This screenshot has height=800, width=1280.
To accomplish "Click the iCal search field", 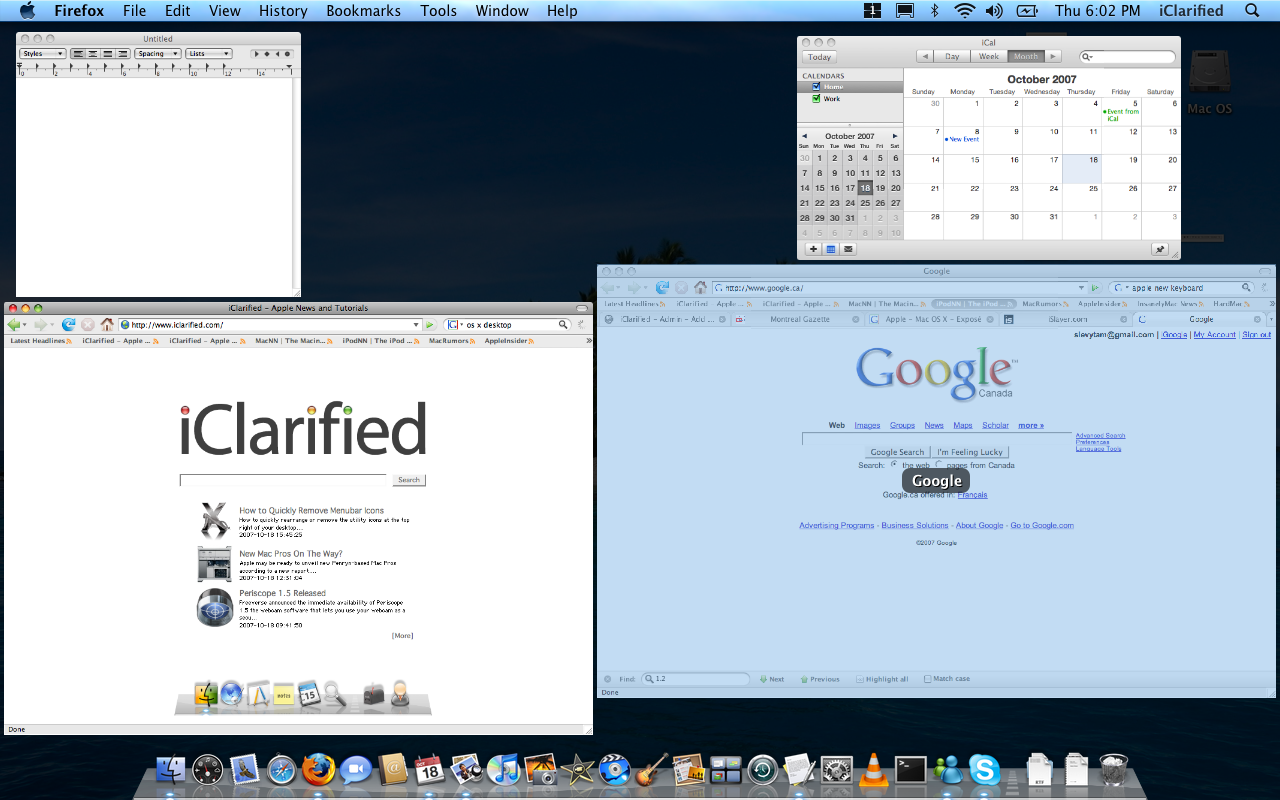I will [1127, 57].
